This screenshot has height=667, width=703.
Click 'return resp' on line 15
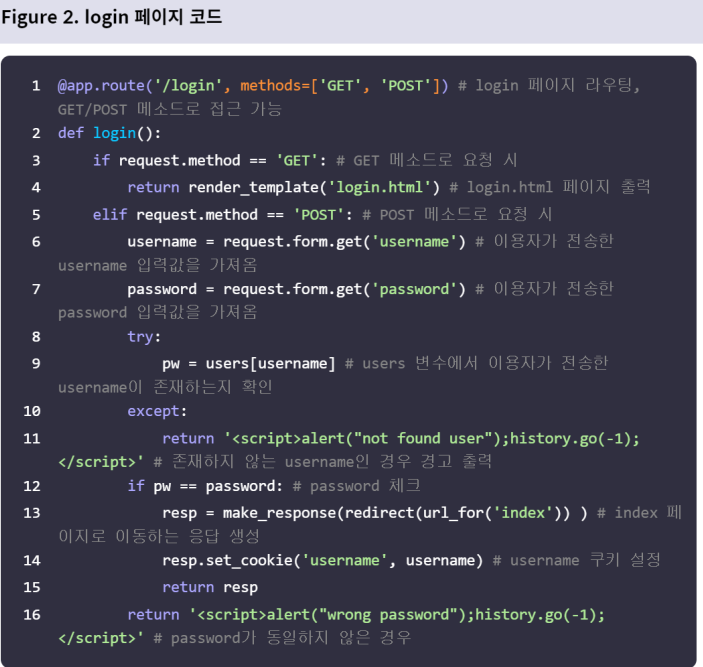pos(210,588)
